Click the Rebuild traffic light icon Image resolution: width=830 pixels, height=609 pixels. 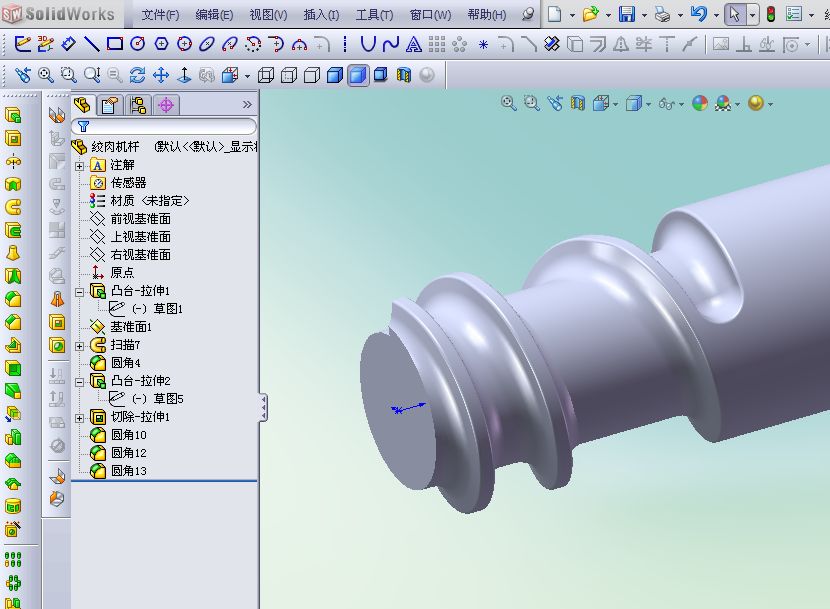point(771,14)
